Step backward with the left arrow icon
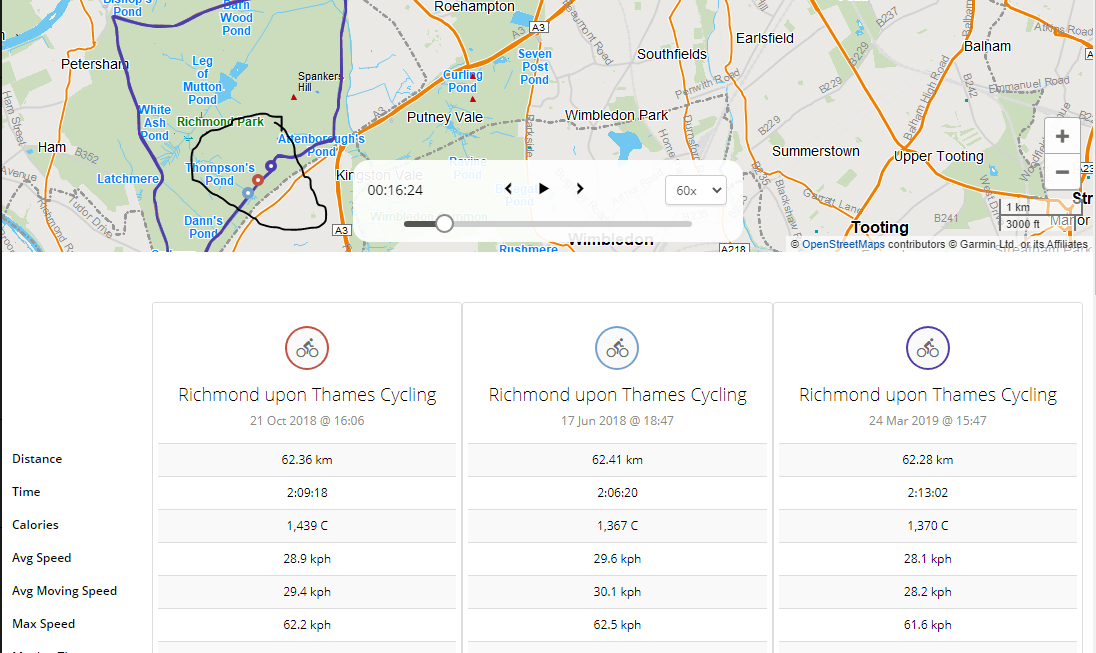The image size is (1096, 653). click(x=508, y=189)
